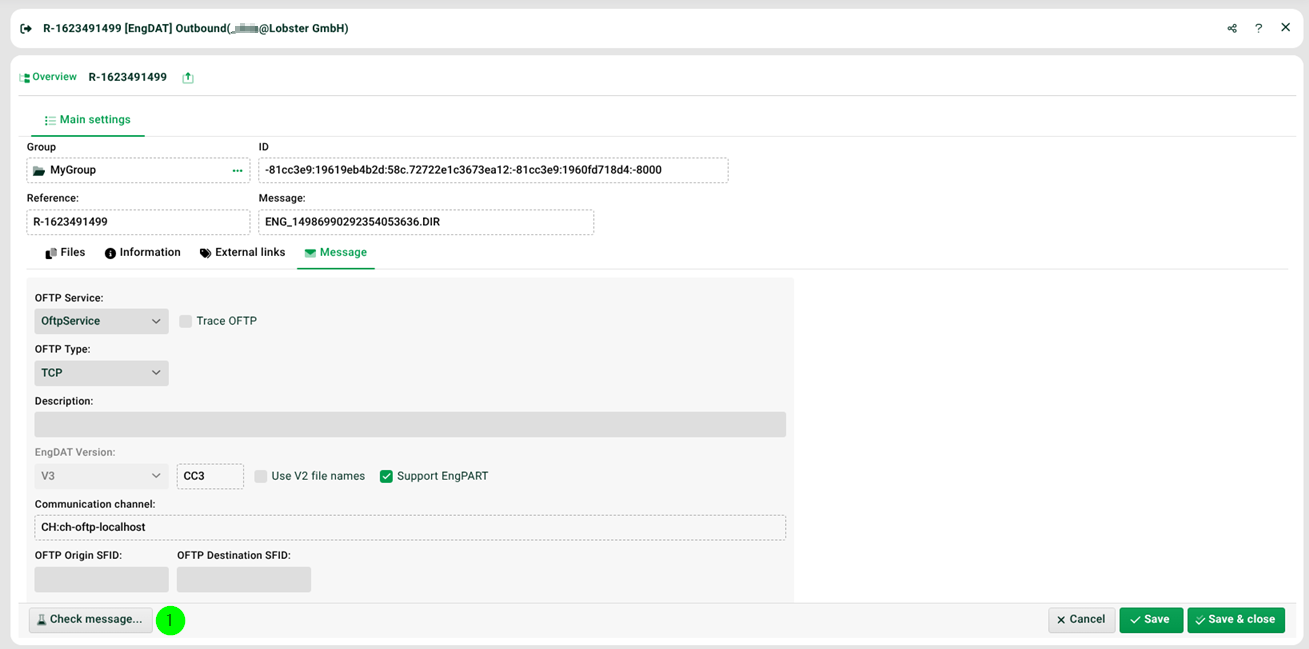The image size is (1309, 649).
Task: Switch to the Information tab
Action: [x=142, y=253]
